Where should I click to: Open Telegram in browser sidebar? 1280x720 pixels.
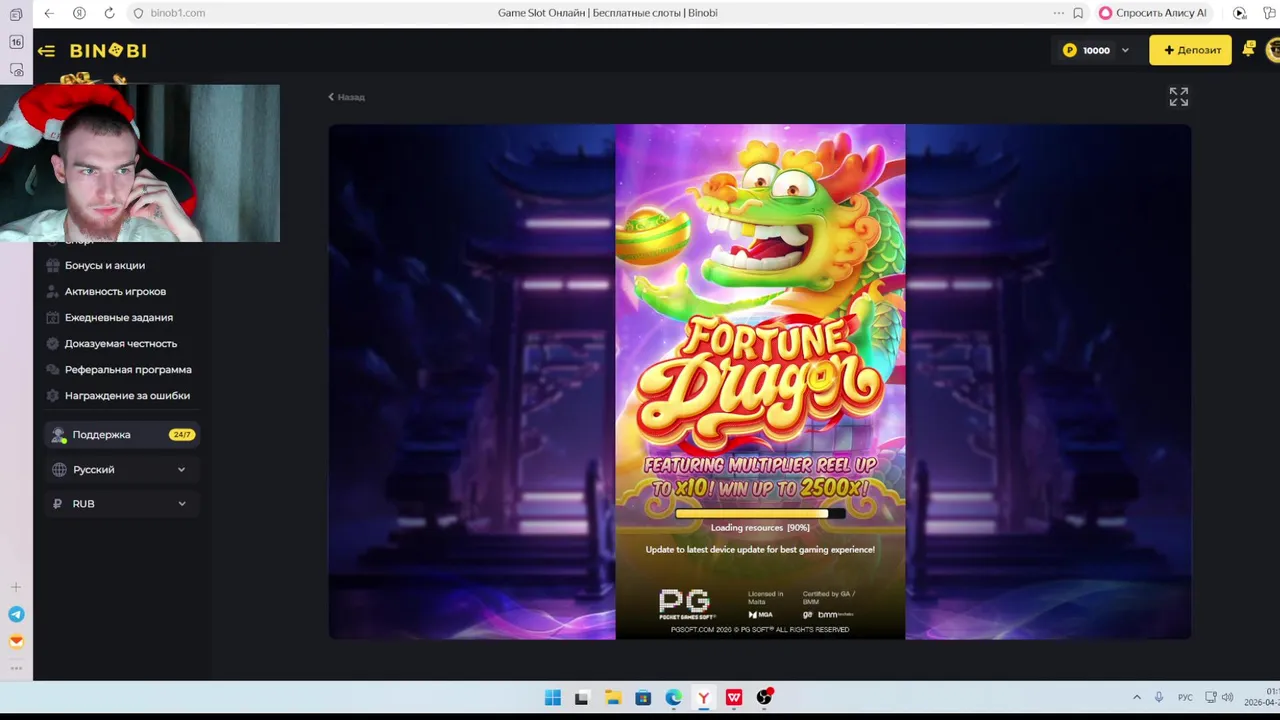click(16, 615)
